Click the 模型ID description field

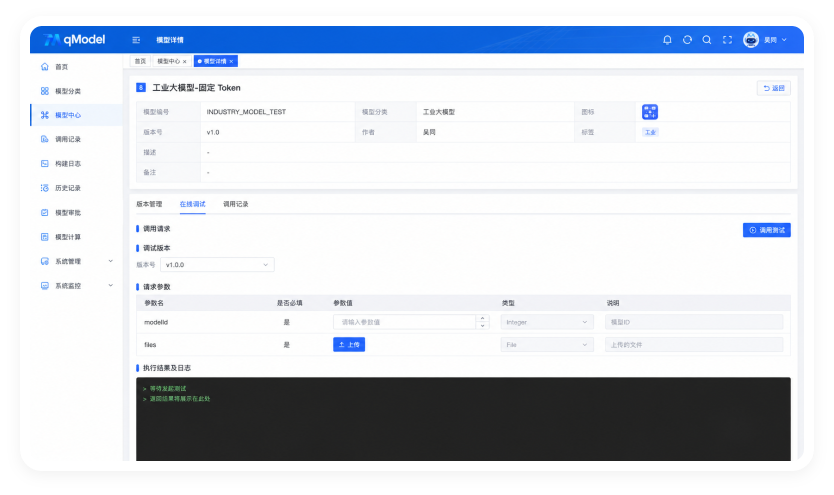(x=694, y=322)
